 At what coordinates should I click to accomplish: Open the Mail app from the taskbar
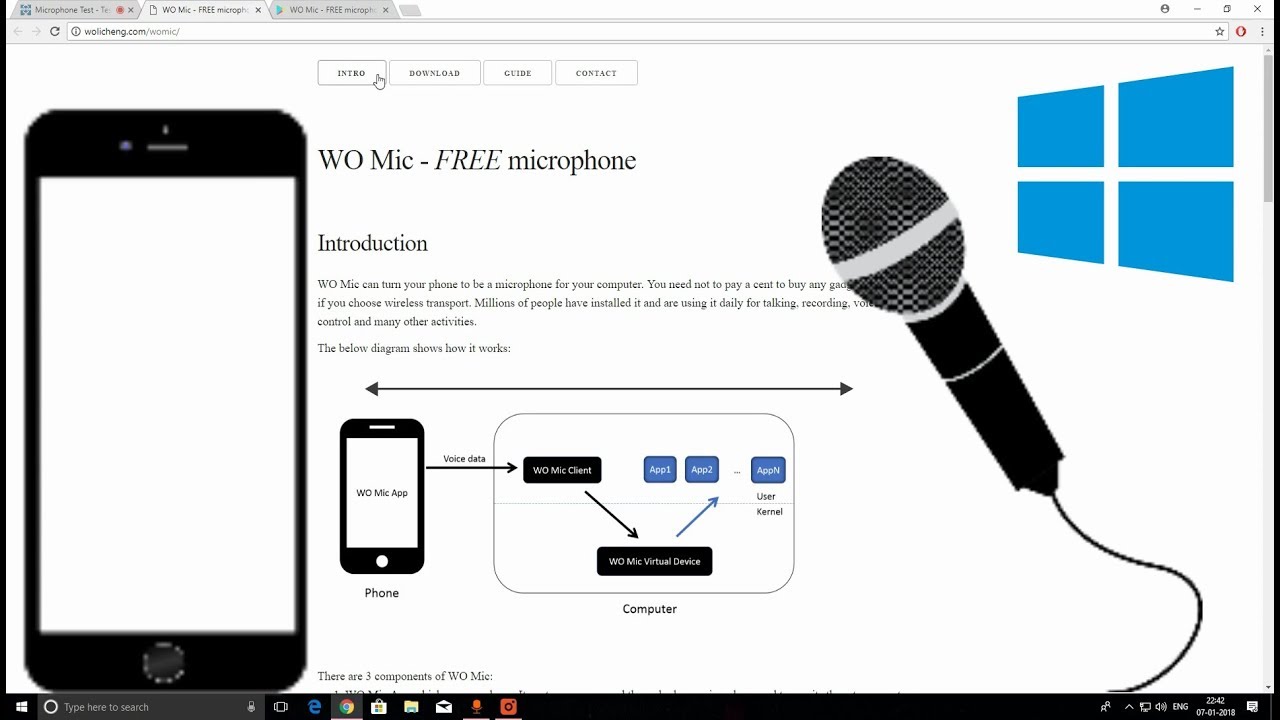point(443,707)
